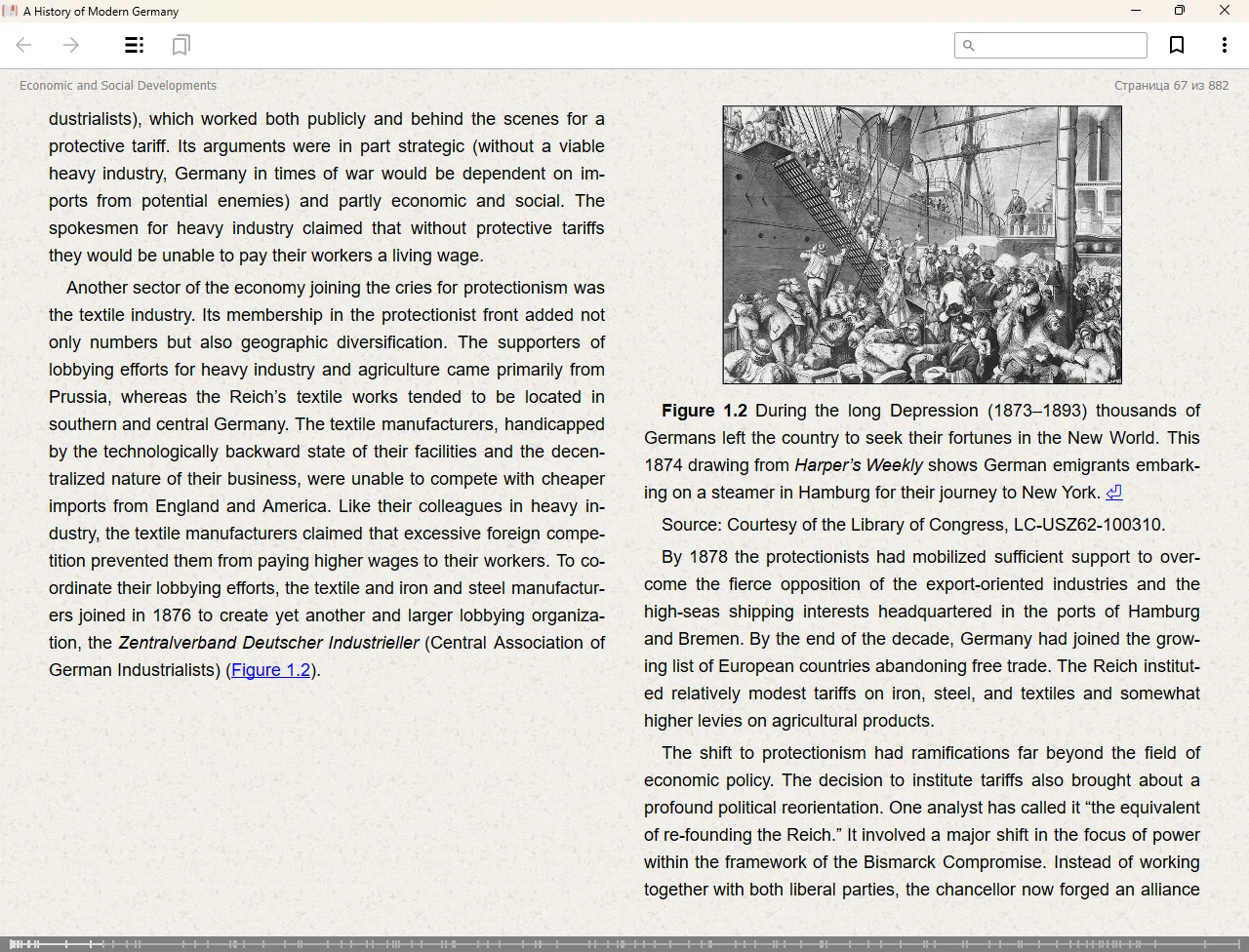Click the Hamburg steamer emigrants illustration
Screen dimensions: 1249x952
tap(921, 244)
